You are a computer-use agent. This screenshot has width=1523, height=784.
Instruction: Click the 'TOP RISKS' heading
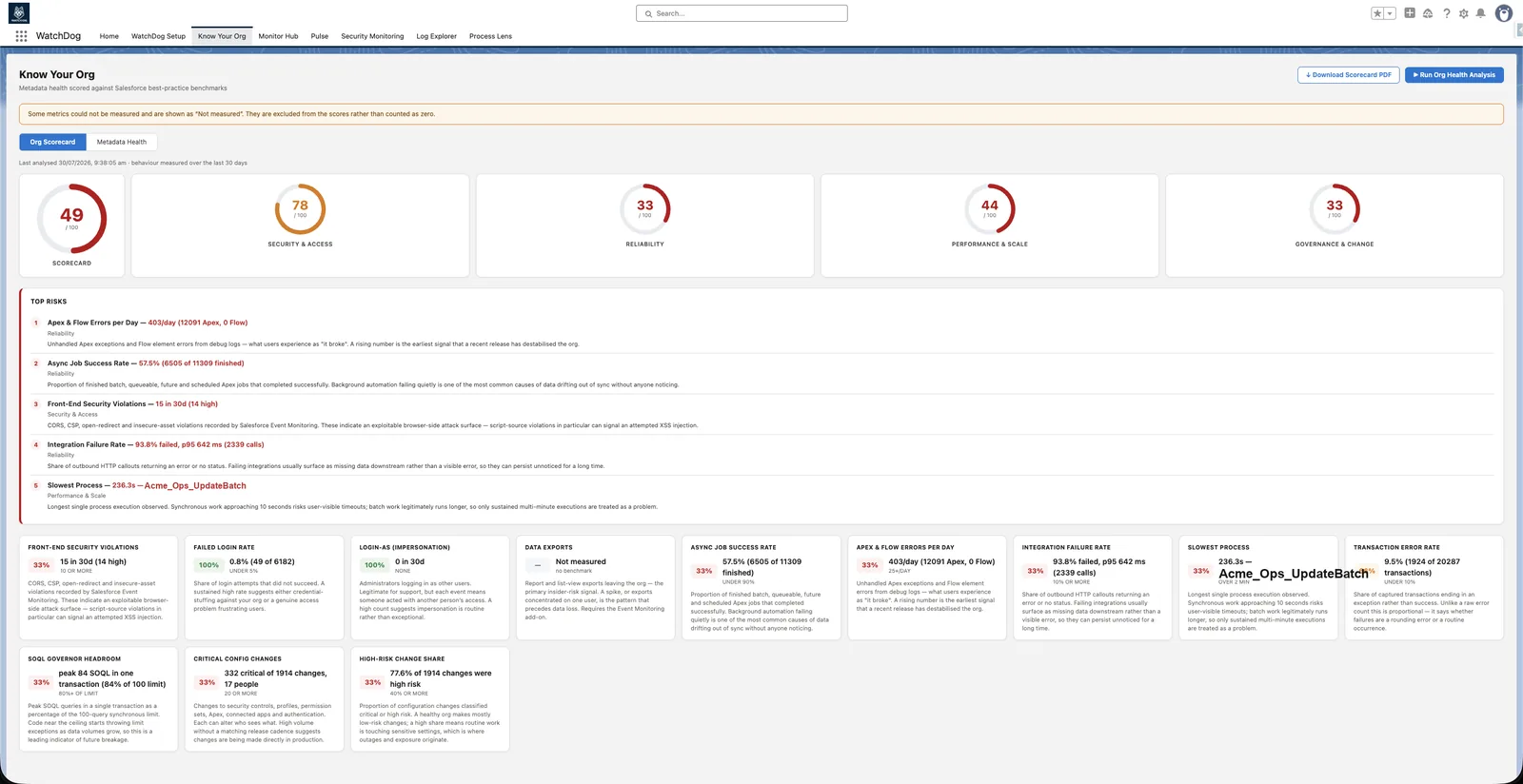tap(49, 302)
